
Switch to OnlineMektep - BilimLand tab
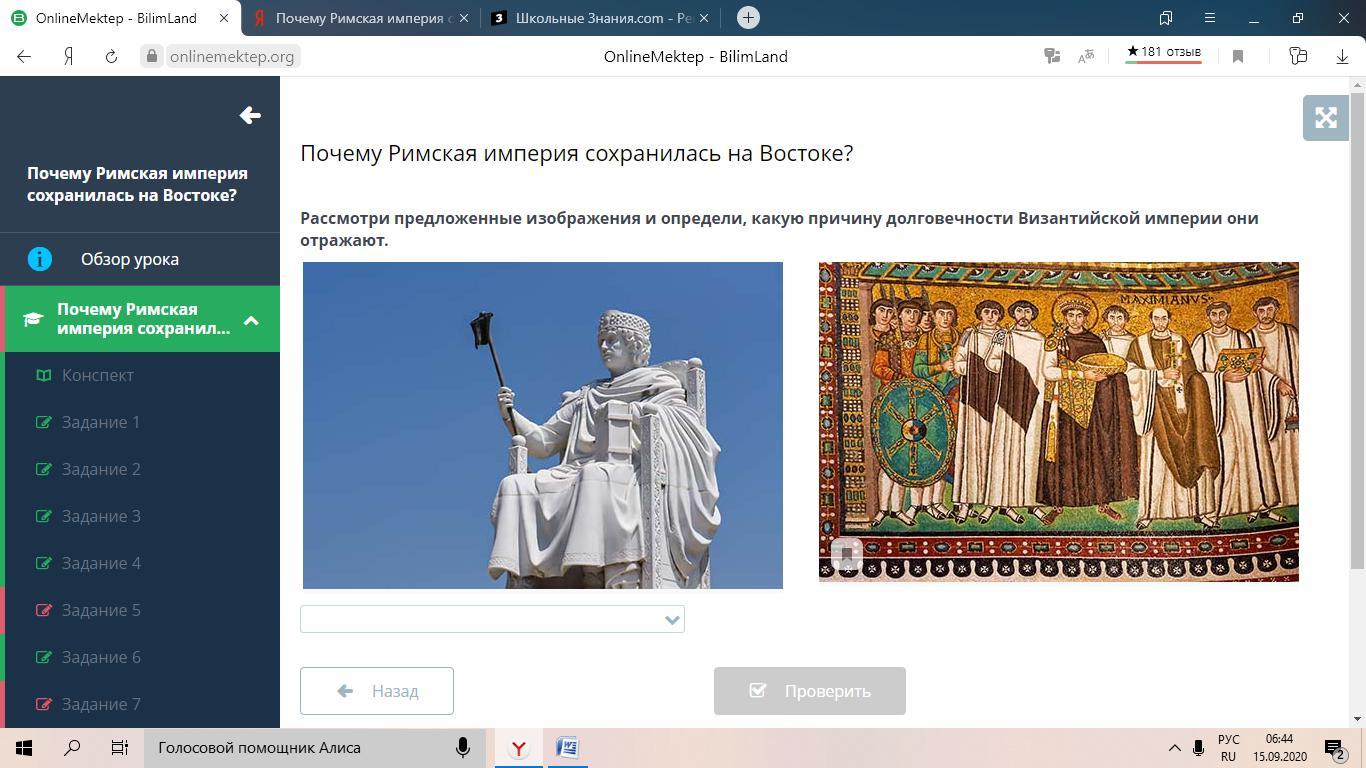pos(120,18)
